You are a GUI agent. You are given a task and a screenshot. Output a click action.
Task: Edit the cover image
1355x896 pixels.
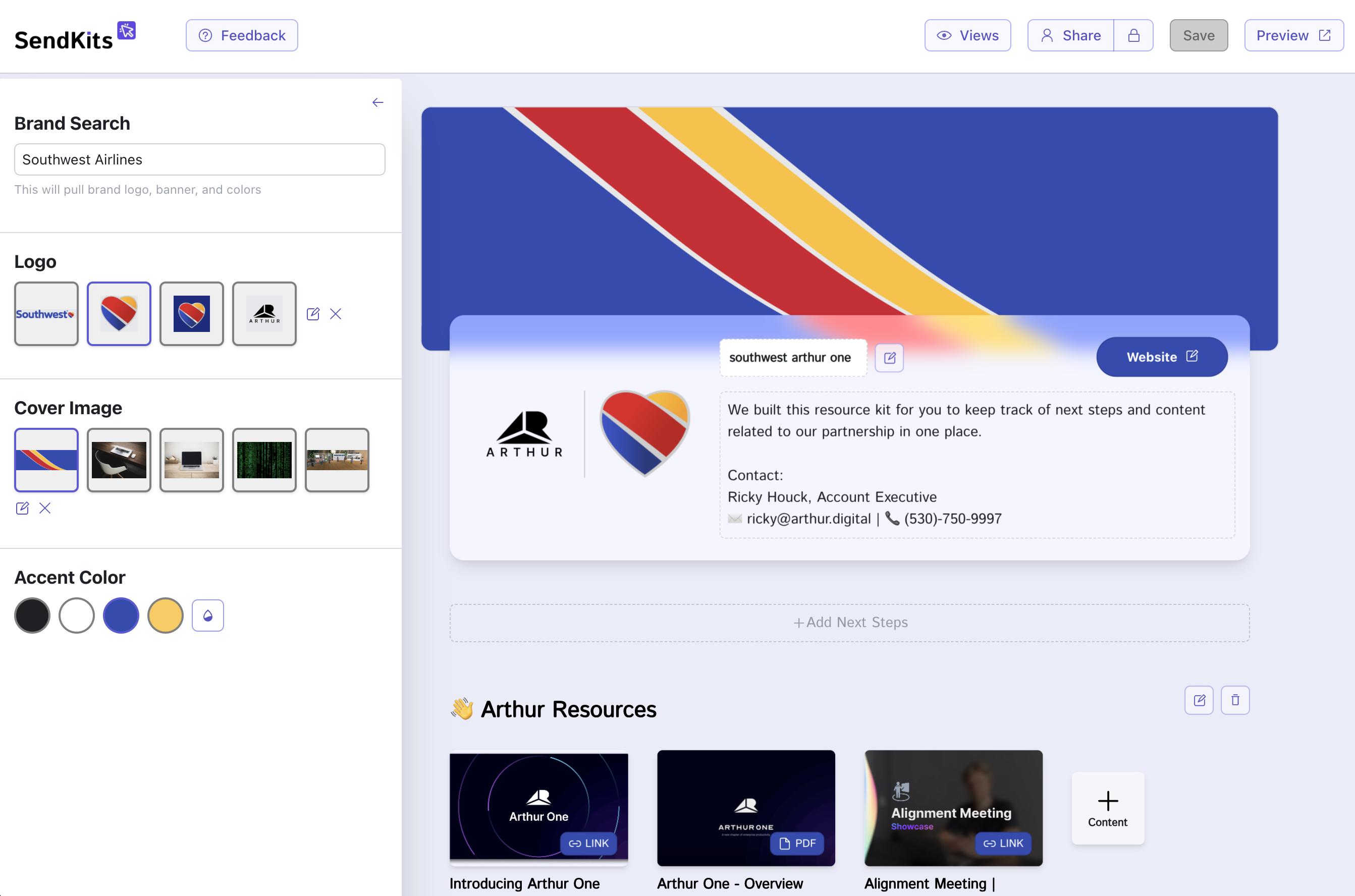(x=22, y=508)
